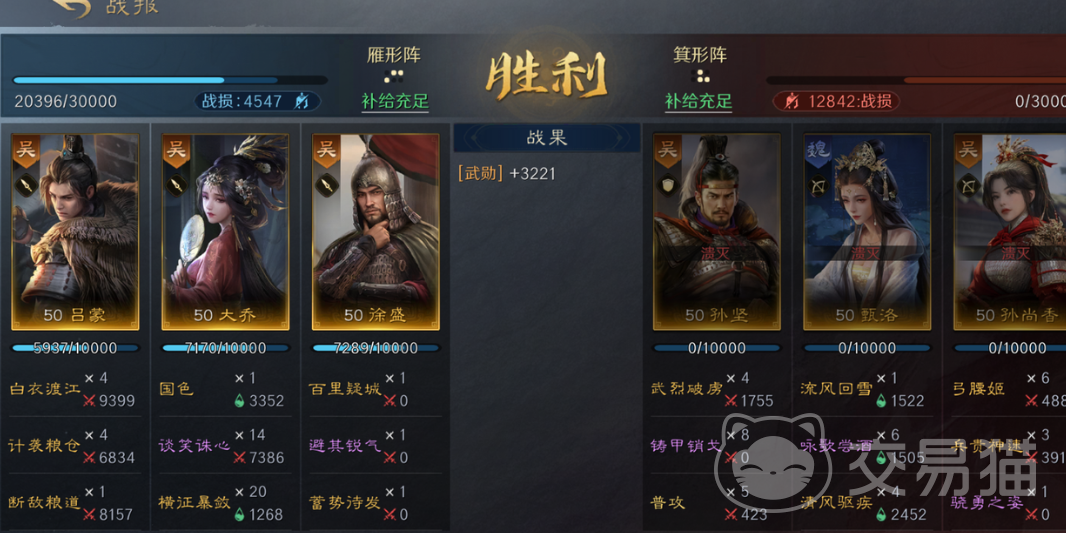The image size is (1066, 533).
Task: Click the 箕形阵 formation dots icon
Action: pos(700,75)
